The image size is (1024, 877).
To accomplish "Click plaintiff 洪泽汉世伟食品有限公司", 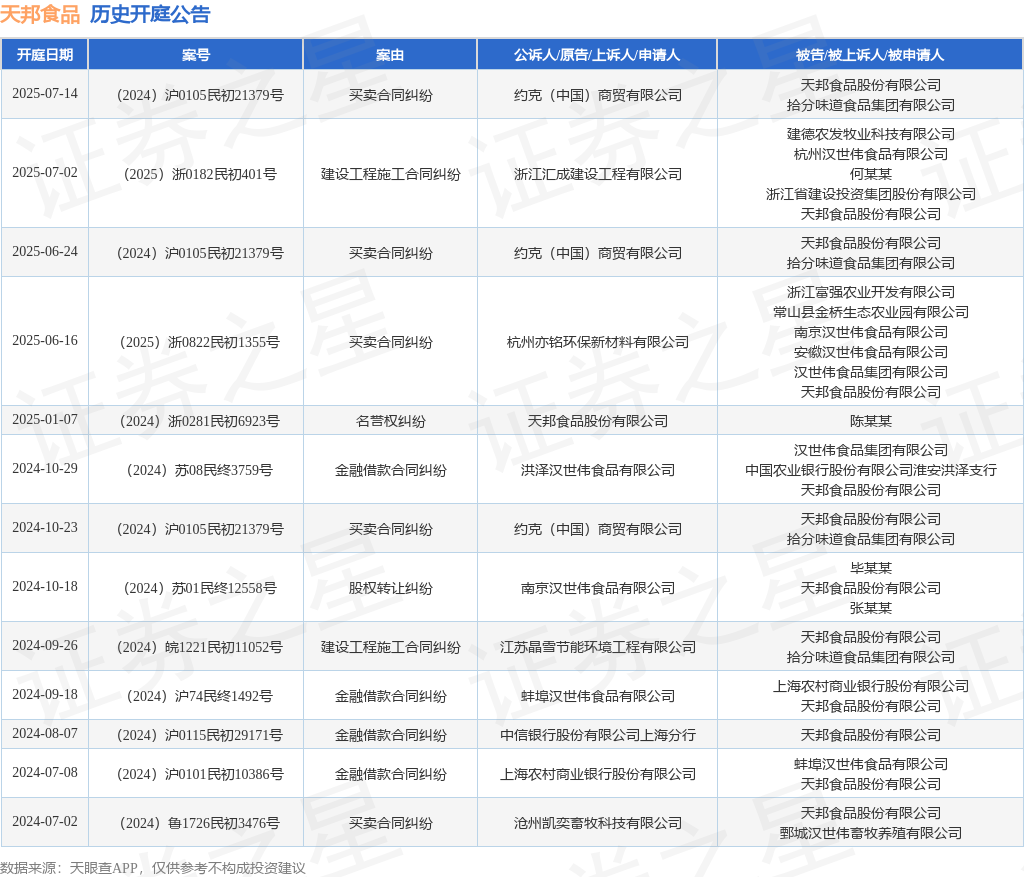I will pyautogui.click(x=598, y=470).
